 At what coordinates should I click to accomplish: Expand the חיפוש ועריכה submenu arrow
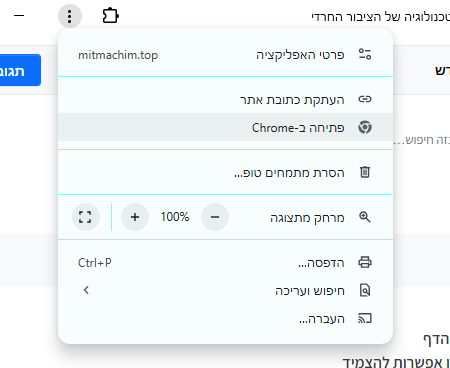[x=86, y=290]
